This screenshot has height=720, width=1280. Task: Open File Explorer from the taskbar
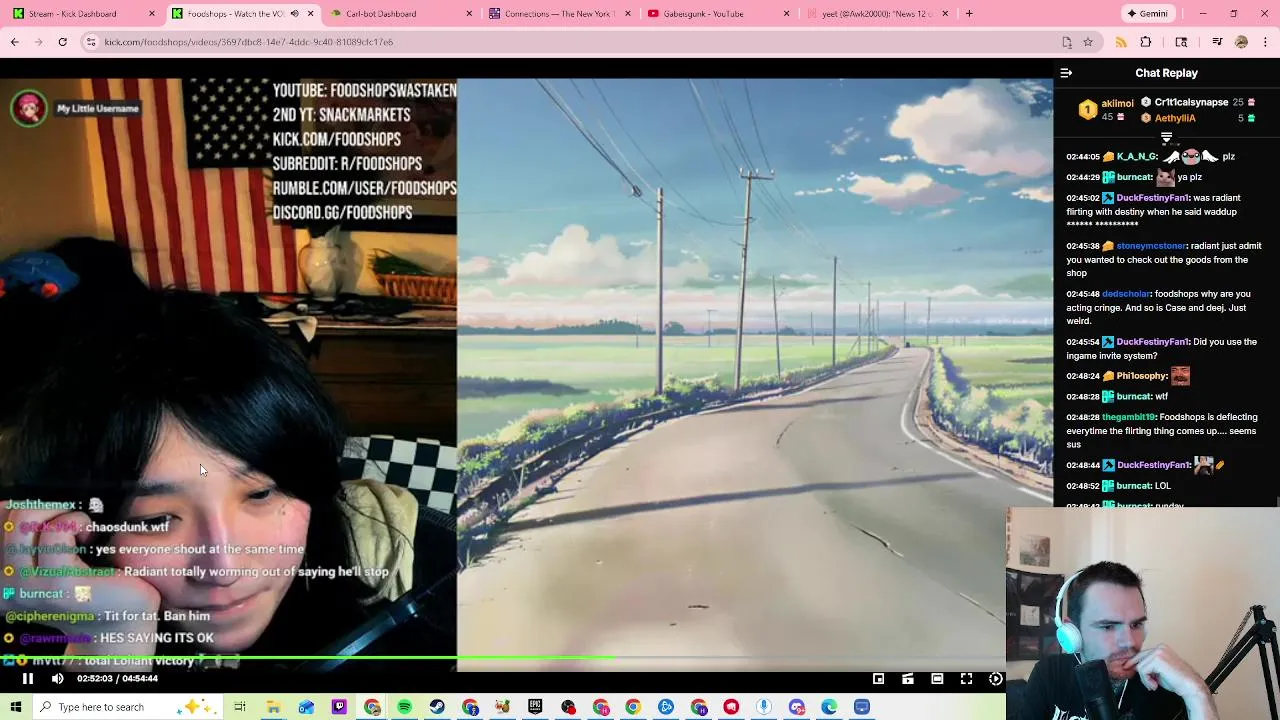coord(273,707)
